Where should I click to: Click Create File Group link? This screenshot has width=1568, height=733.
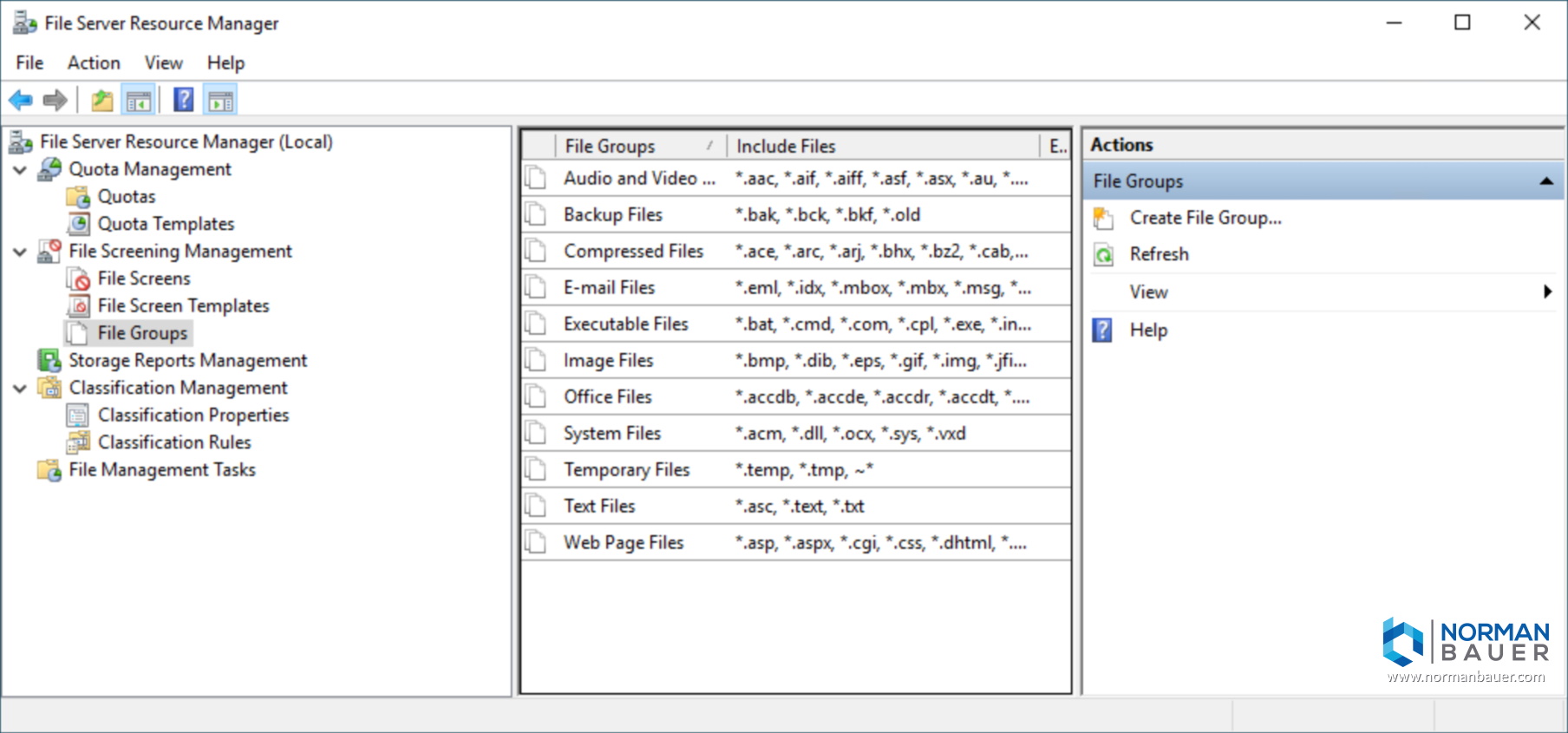tap(1205, 218)
